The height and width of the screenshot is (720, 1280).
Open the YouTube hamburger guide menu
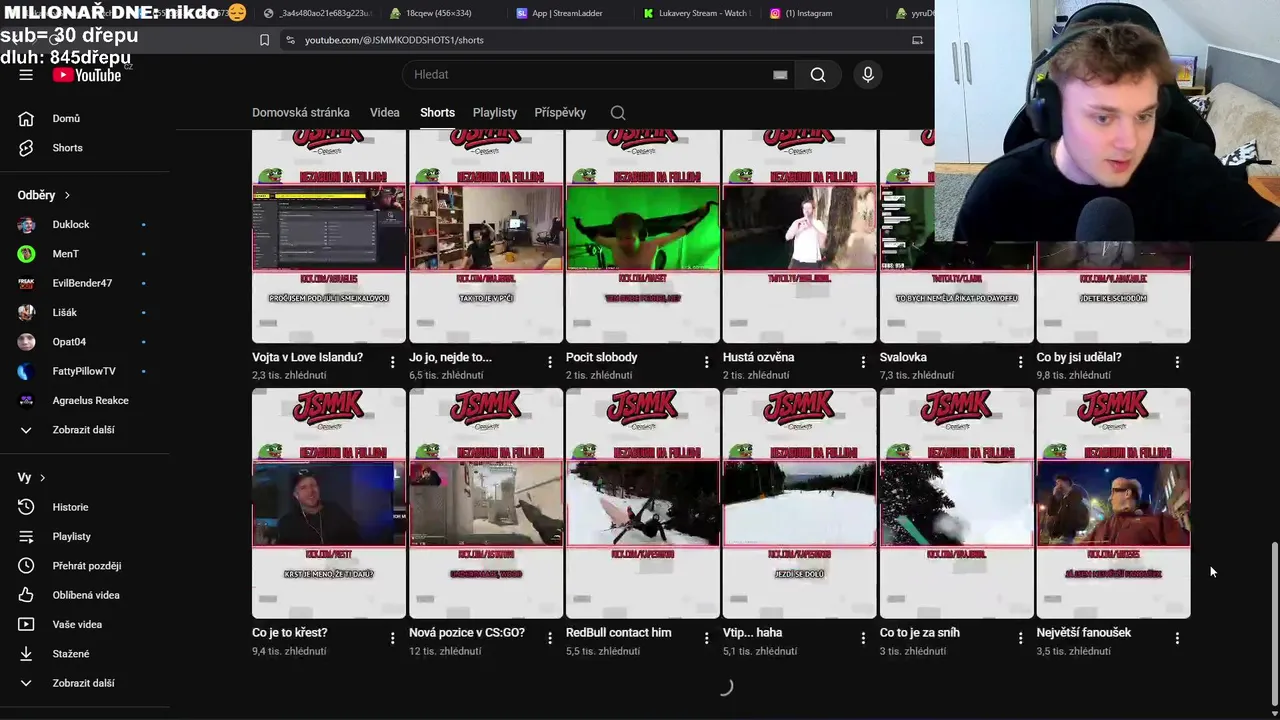click(x=26, y=75)
